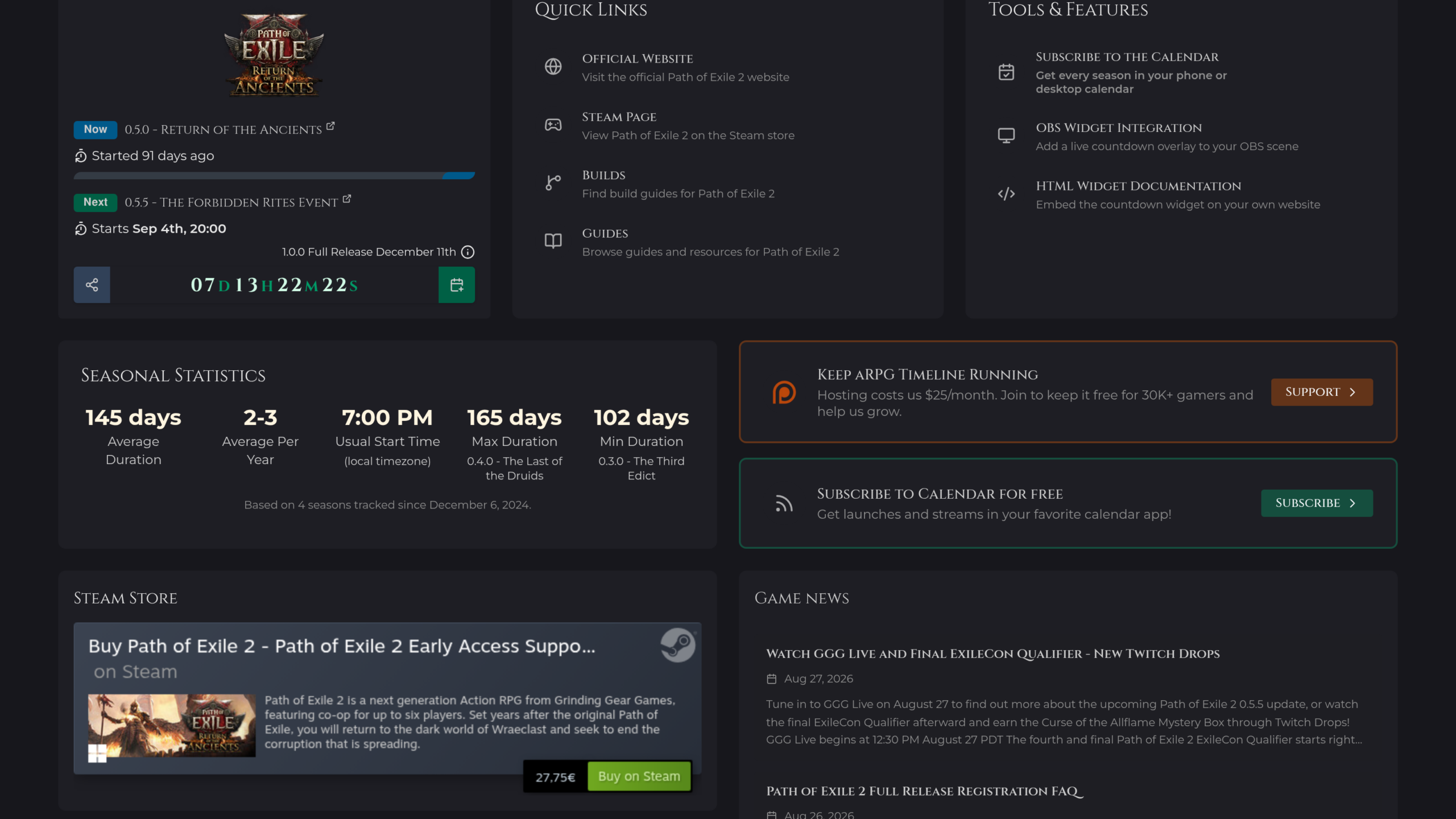
Task: Click the '2-3' average per year statistic
Action: coord(260,417)
